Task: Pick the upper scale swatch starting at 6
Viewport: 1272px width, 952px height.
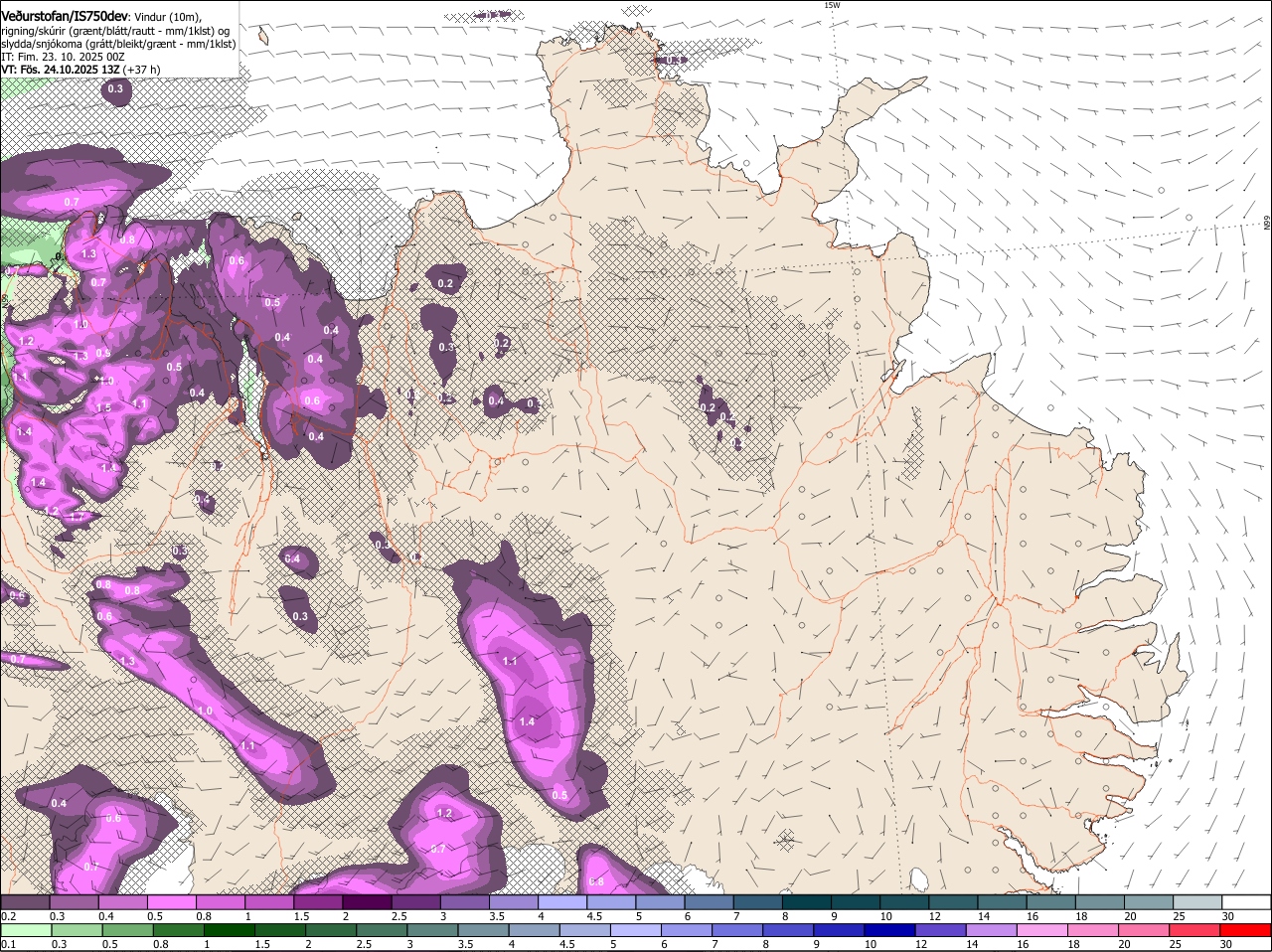Action: pos(709,902)
